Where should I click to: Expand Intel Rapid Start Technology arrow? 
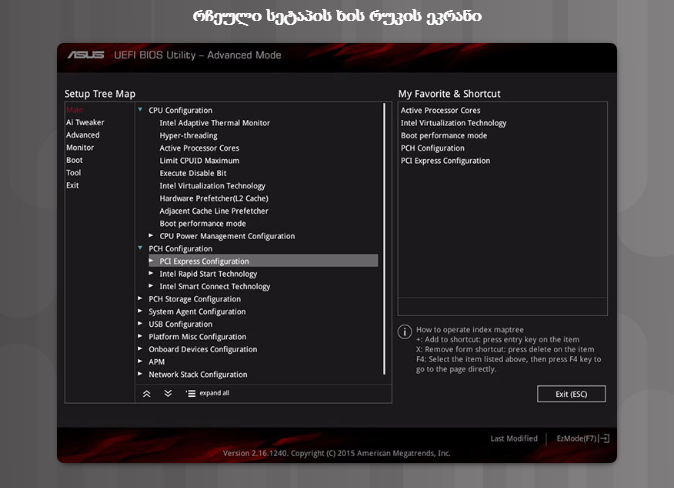tap(152, 273)
